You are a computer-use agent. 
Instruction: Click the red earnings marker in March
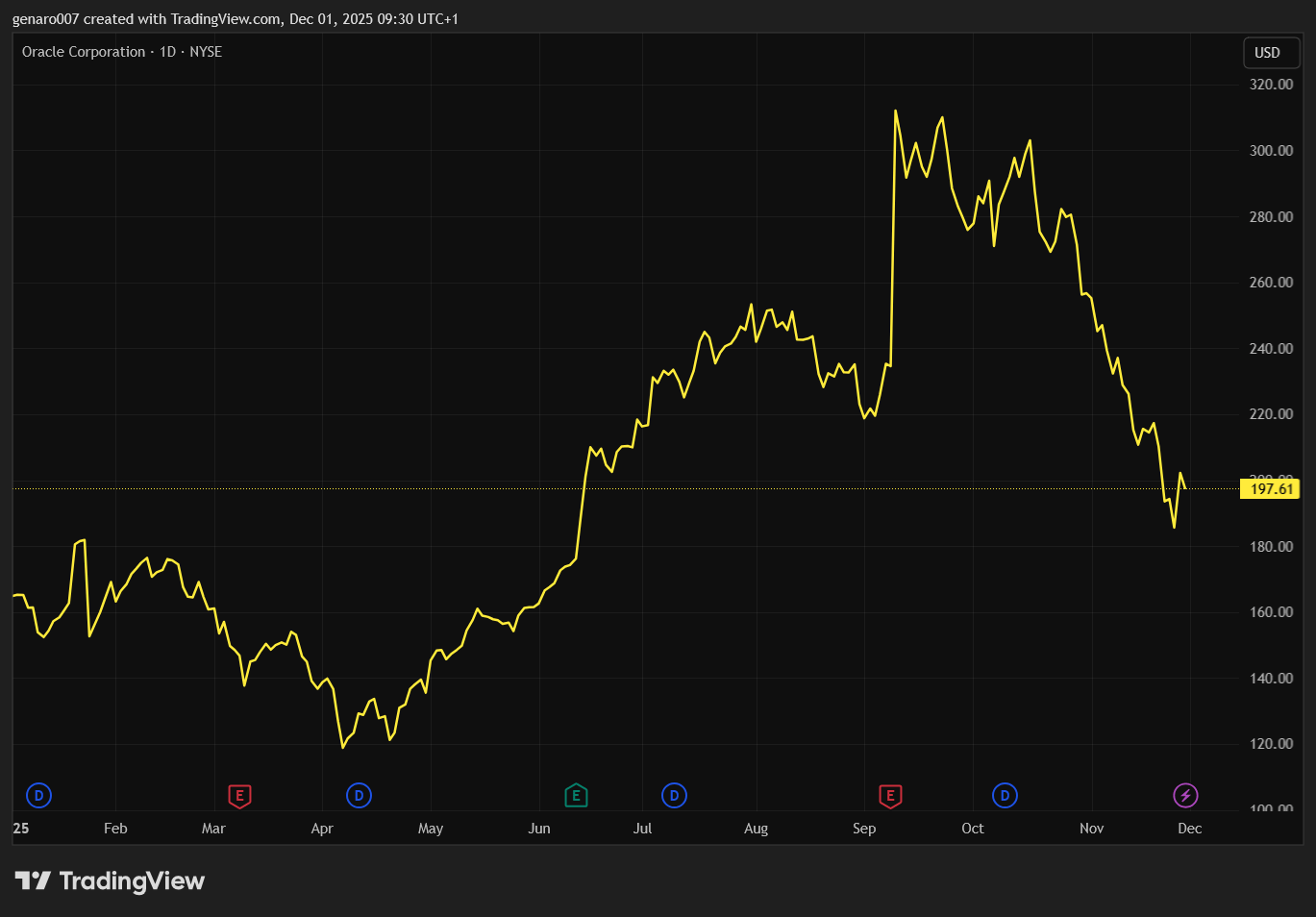239,796
